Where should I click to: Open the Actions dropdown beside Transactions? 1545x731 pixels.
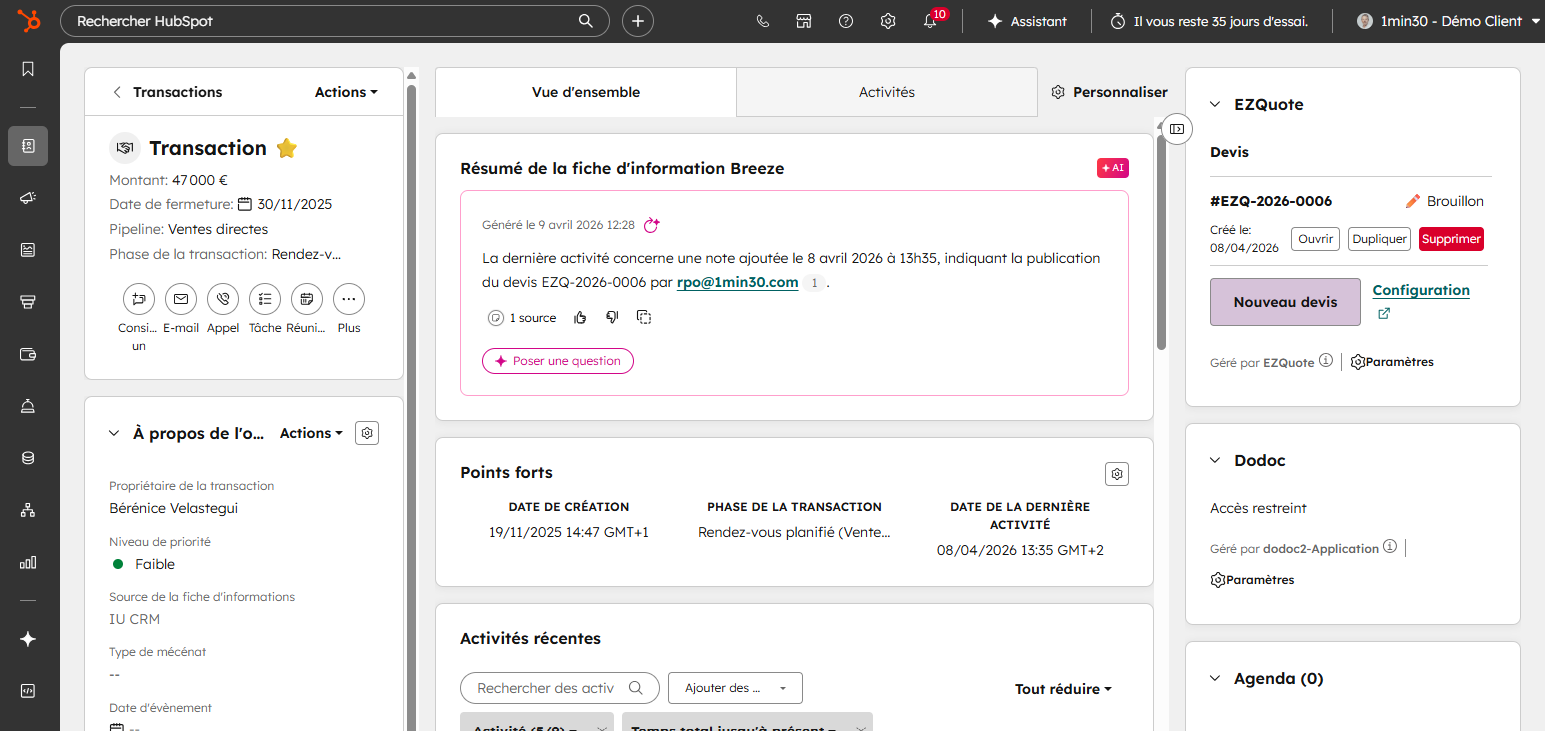coord(346,92)
